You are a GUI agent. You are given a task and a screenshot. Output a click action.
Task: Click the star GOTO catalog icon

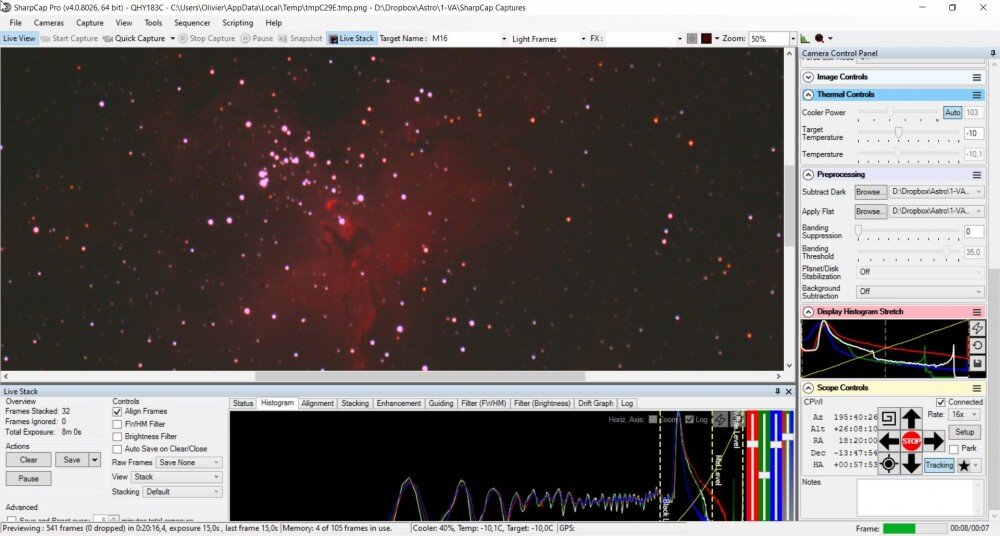(x=964, y=466)
